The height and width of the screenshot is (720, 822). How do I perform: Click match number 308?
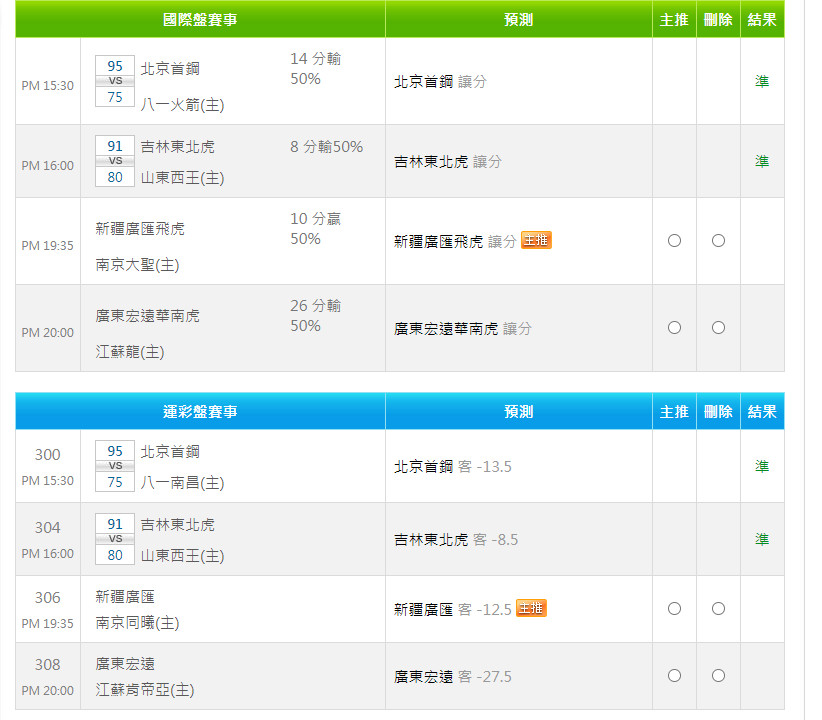pos(48,665)
